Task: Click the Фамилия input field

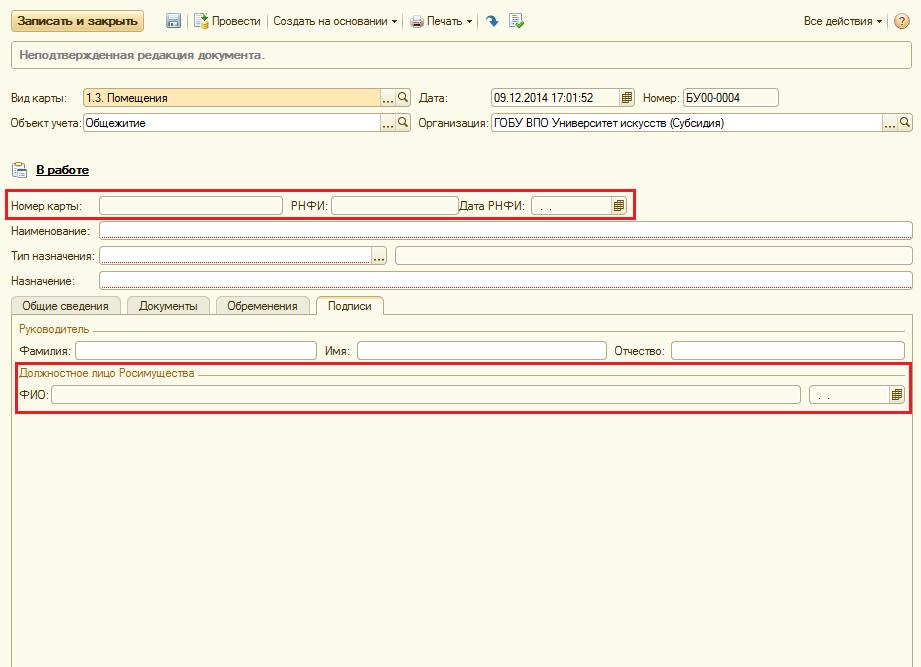Action: [x=196, y=351]
